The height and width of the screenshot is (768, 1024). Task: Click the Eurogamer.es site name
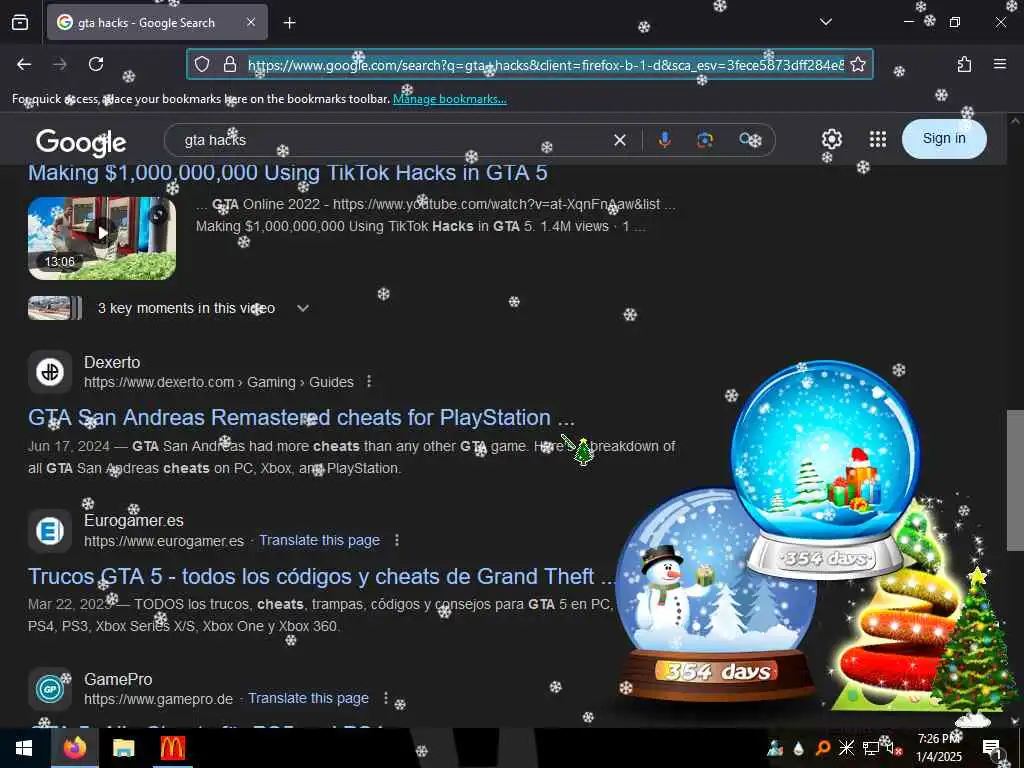134,521
